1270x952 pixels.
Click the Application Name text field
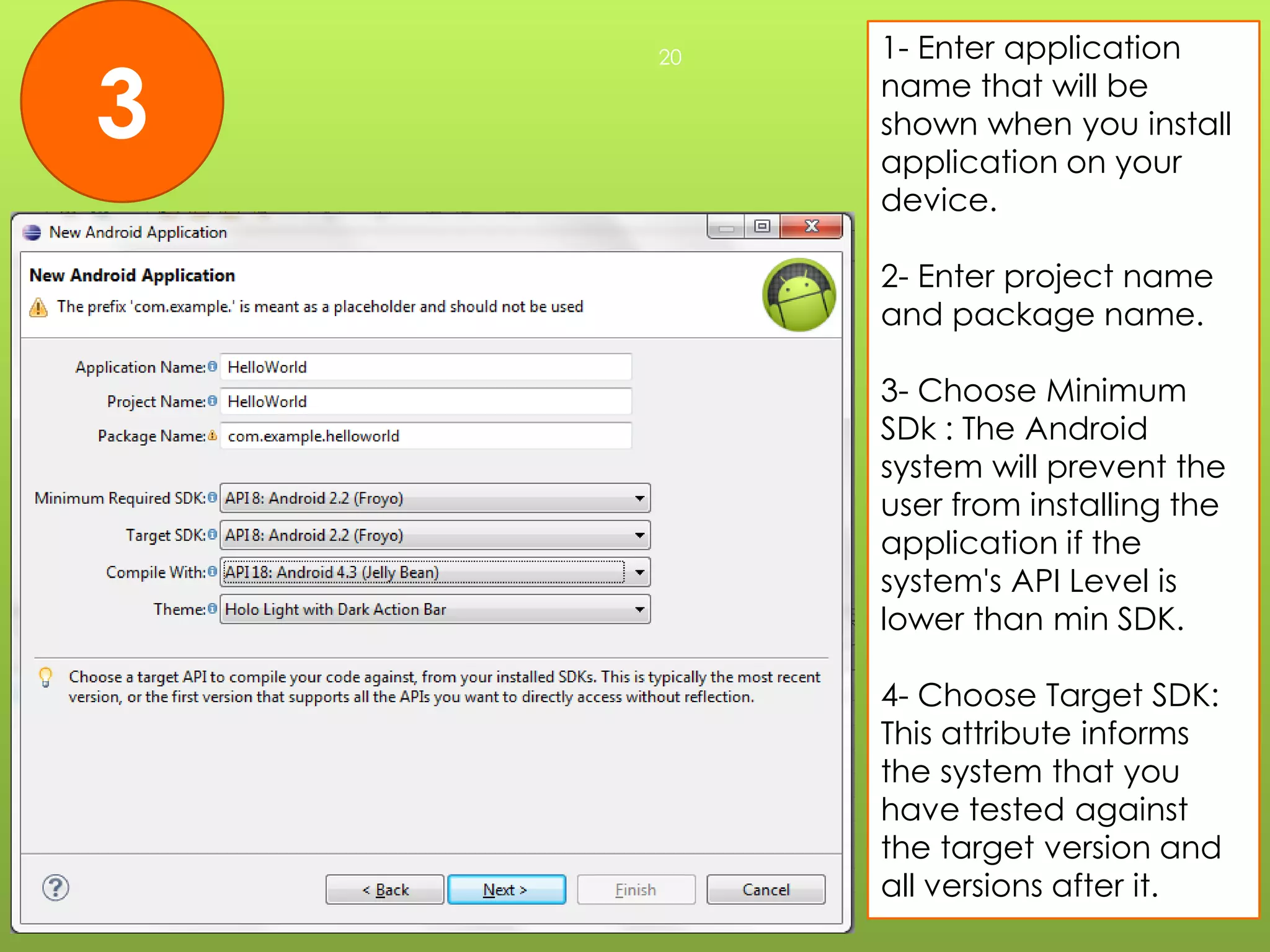pos(426,367)
